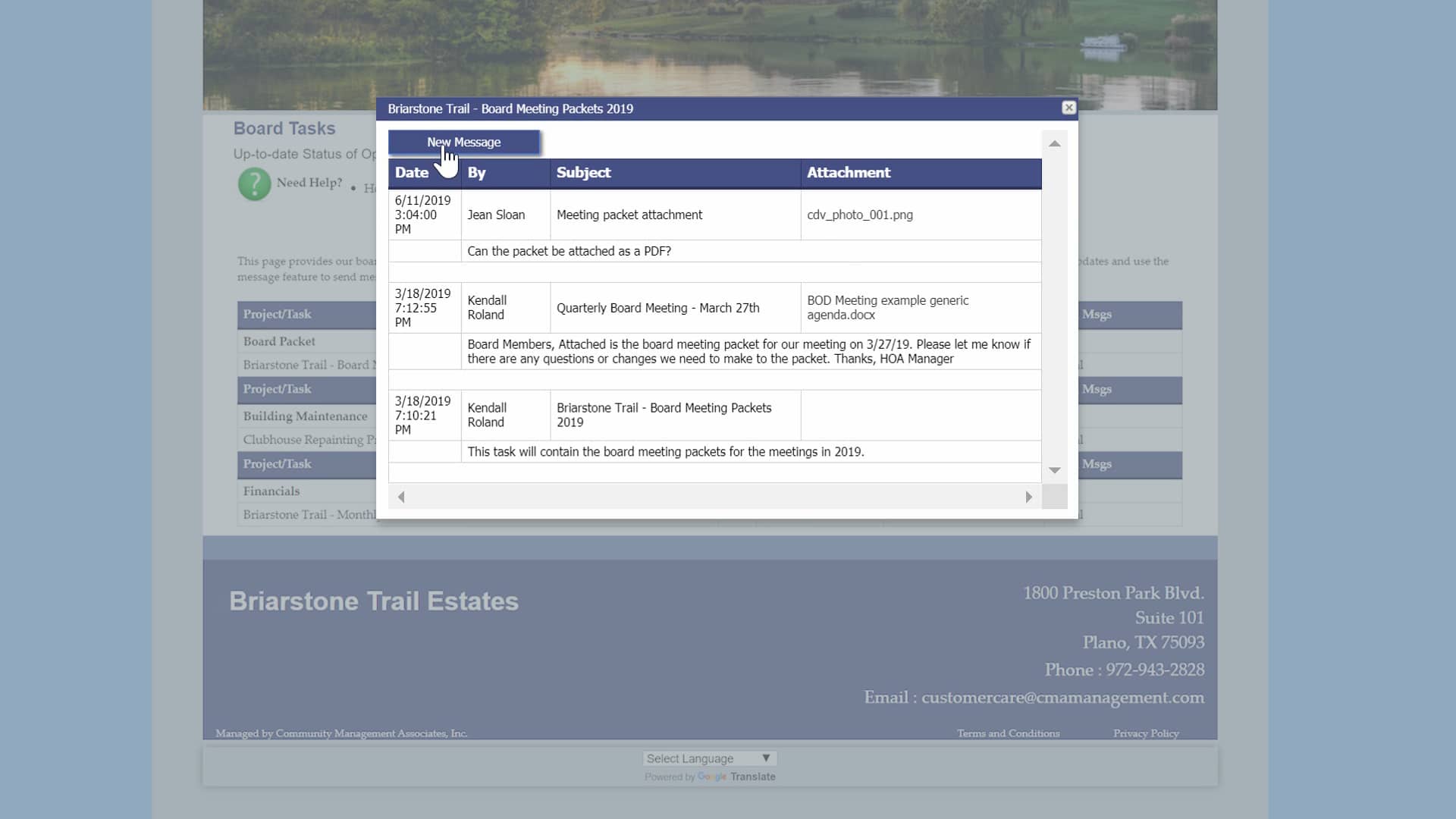1456x819 pixels.
Task: Click the Need Help question mark icon
Action: 253,184
